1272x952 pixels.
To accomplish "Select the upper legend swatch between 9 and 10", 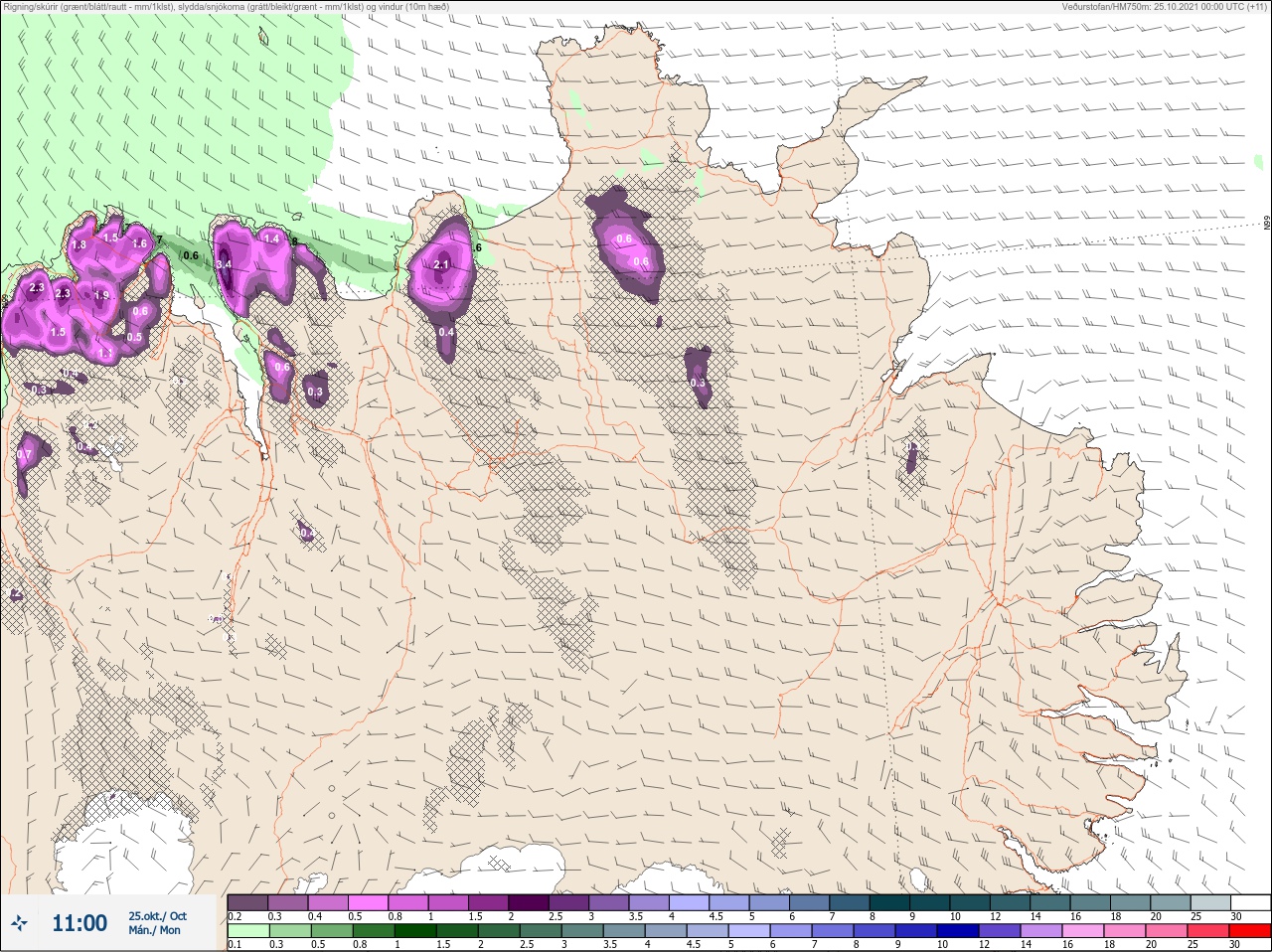I will pos(930,902).
